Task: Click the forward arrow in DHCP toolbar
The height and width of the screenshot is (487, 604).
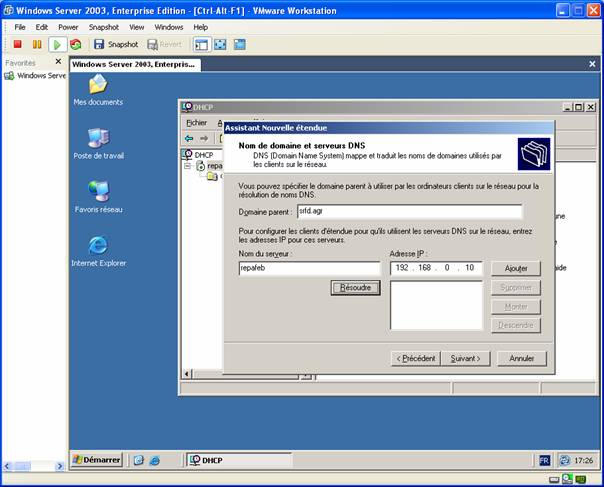Action: pos(204,138)
